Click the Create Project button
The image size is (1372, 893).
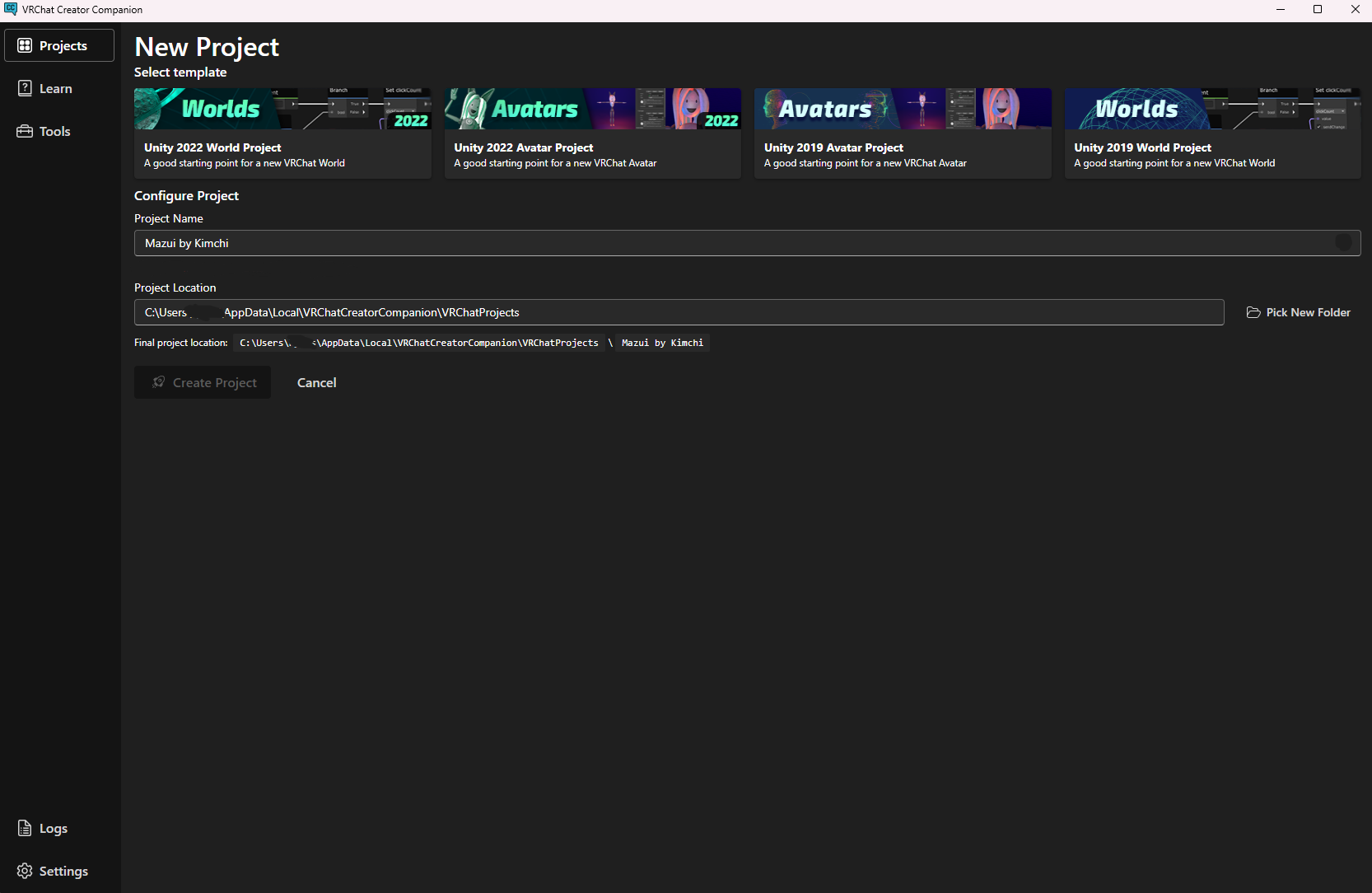click(x=203, y=382)
